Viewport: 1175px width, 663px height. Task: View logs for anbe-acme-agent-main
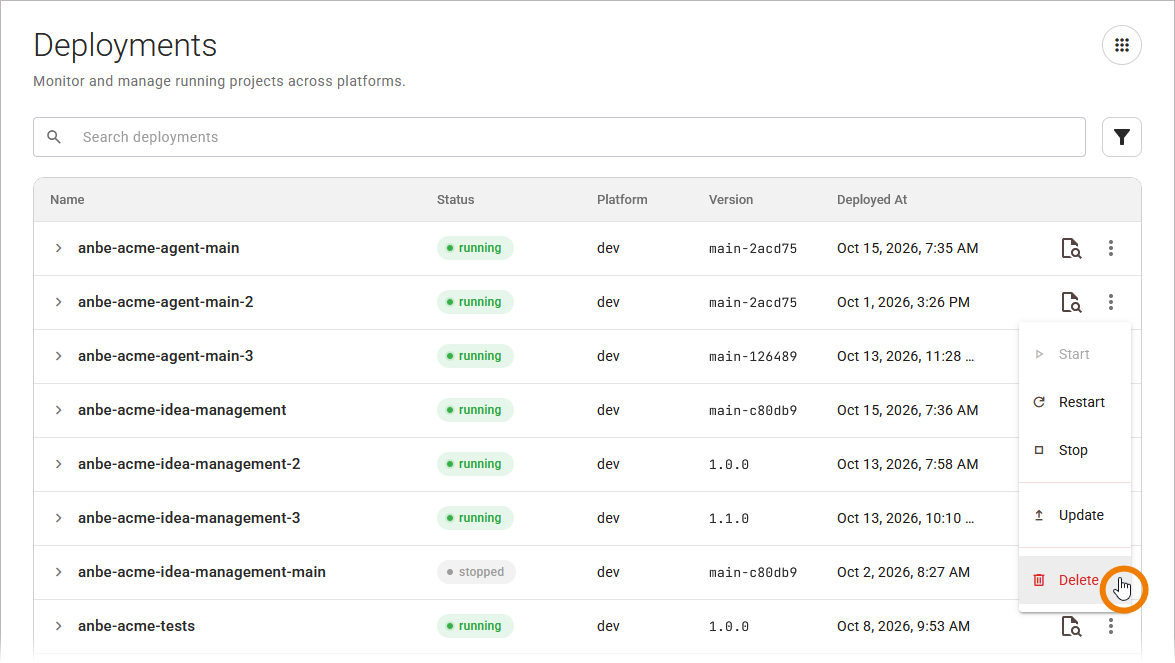tap(1071, 248)
